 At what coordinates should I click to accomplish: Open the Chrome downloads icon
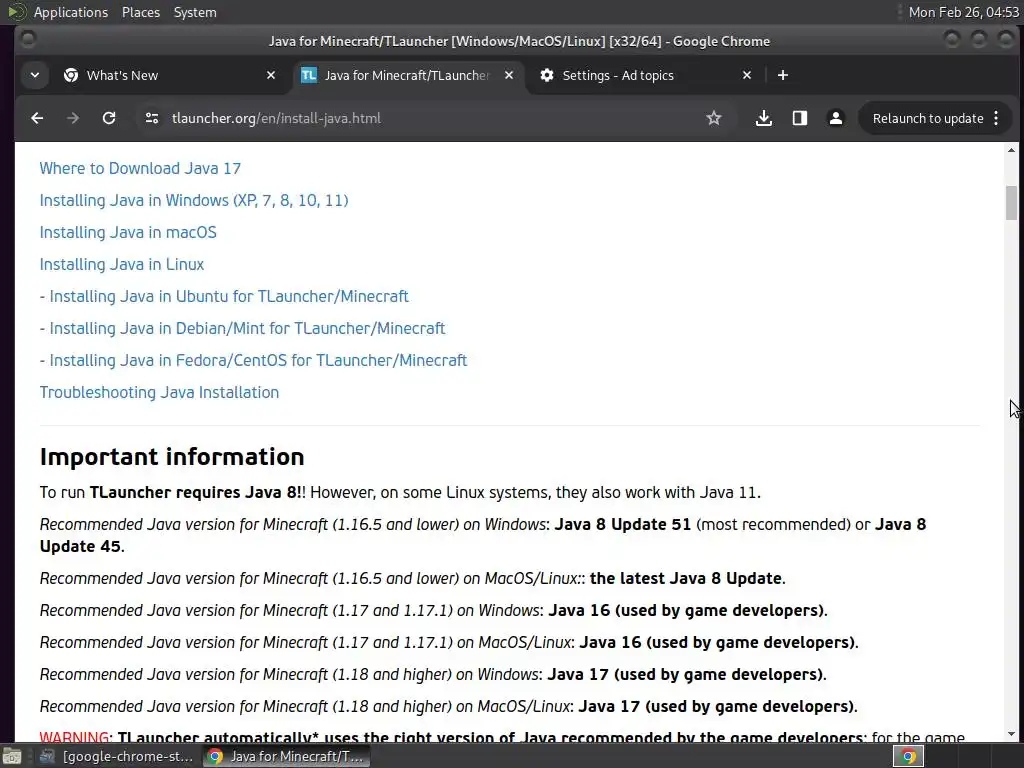point(763,118)
